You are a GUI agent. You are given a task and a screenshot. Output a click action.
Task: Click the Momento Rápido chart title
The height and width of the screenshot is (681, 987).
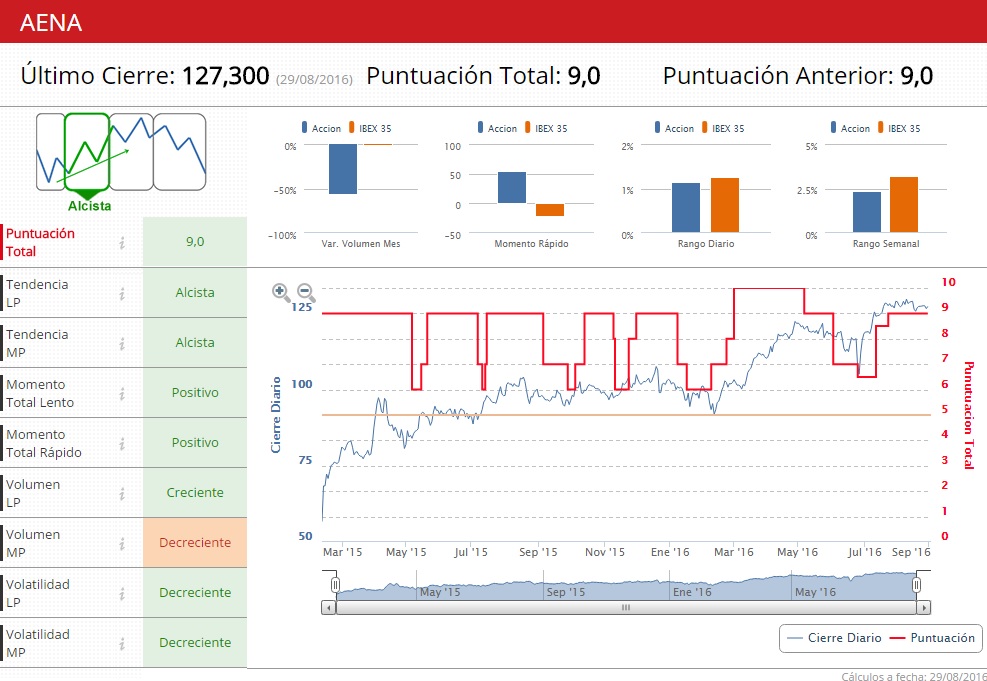click(531, 244)
